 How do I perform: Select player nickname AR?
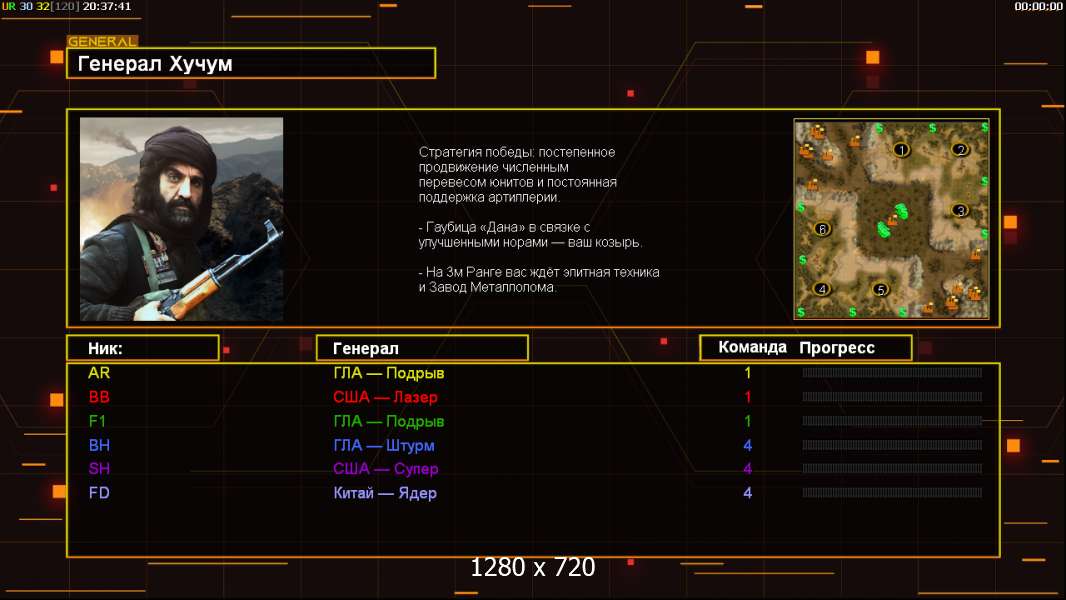(99, 372)
